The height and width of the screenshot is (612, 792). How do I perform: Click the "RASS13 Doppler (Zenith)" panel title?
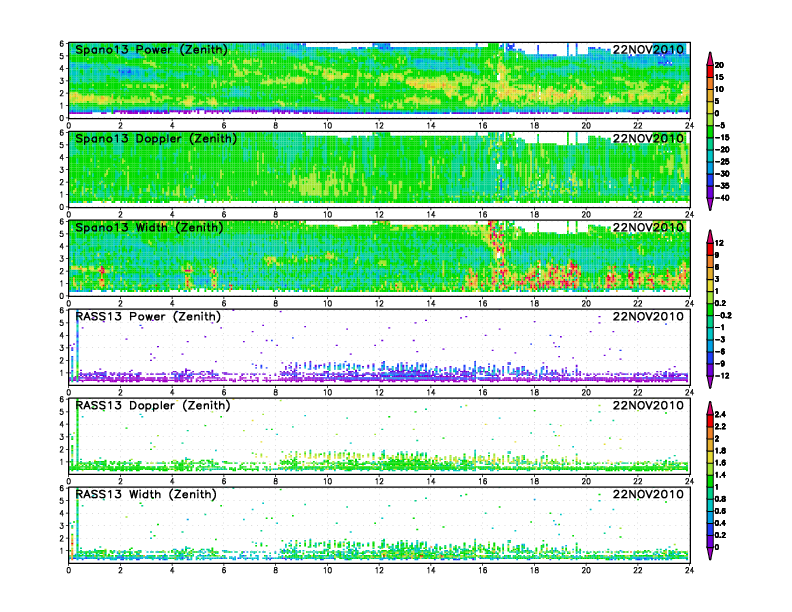tap(153, 405)
